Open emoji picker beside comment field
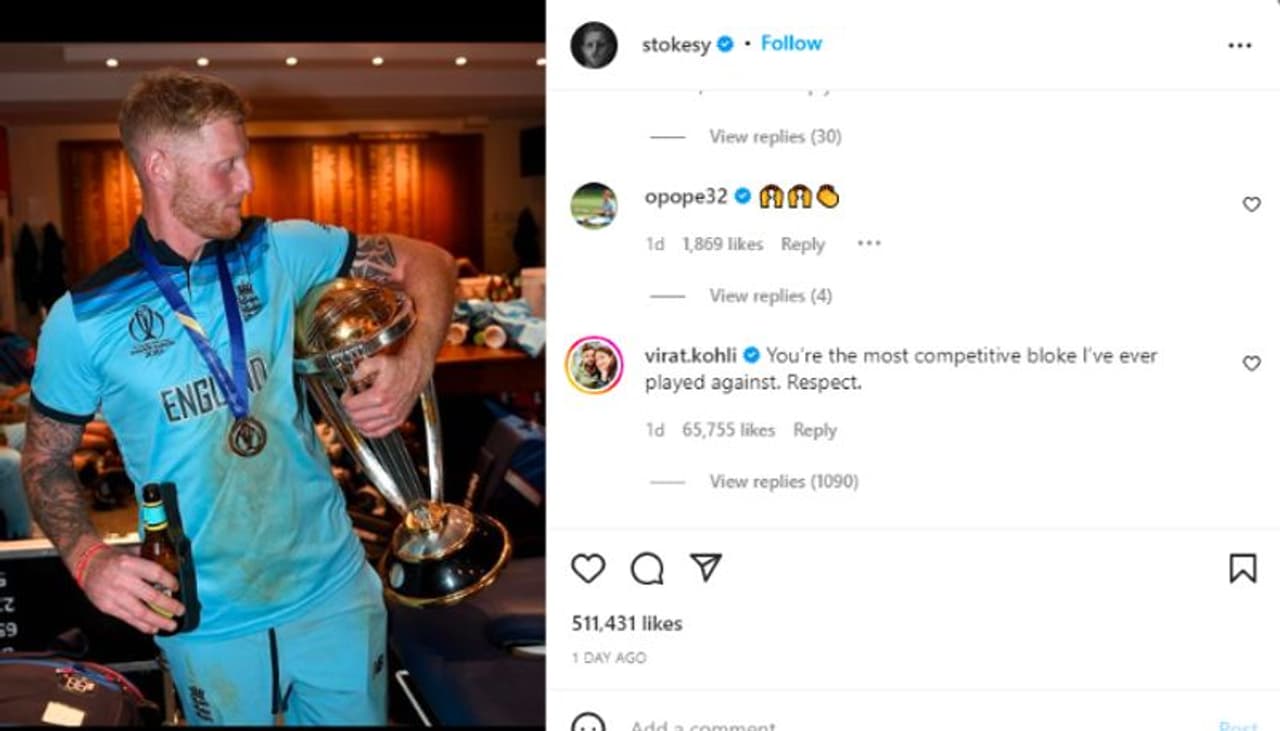 tap(588, 723)
